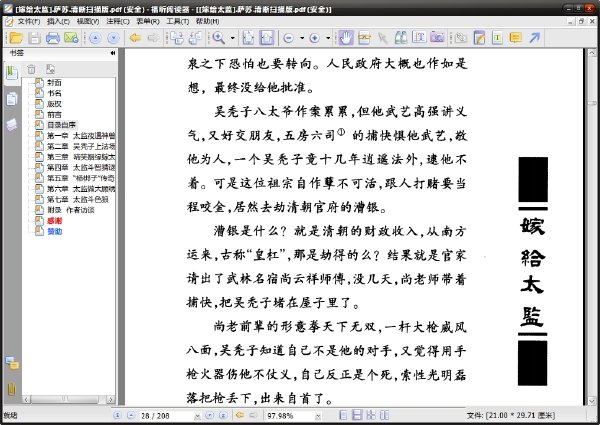Zoom out with the minus button

[x=289, y=38]
